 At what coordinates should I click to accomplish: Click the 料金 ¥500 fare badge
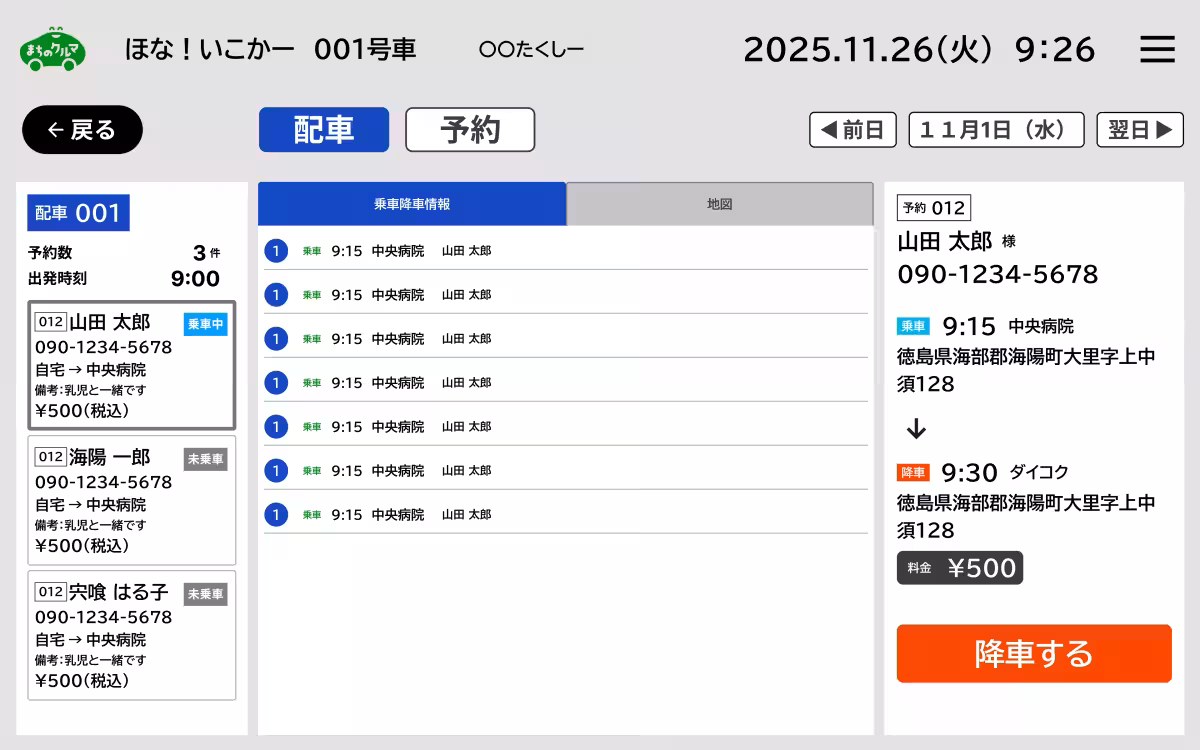pos(959,568)
